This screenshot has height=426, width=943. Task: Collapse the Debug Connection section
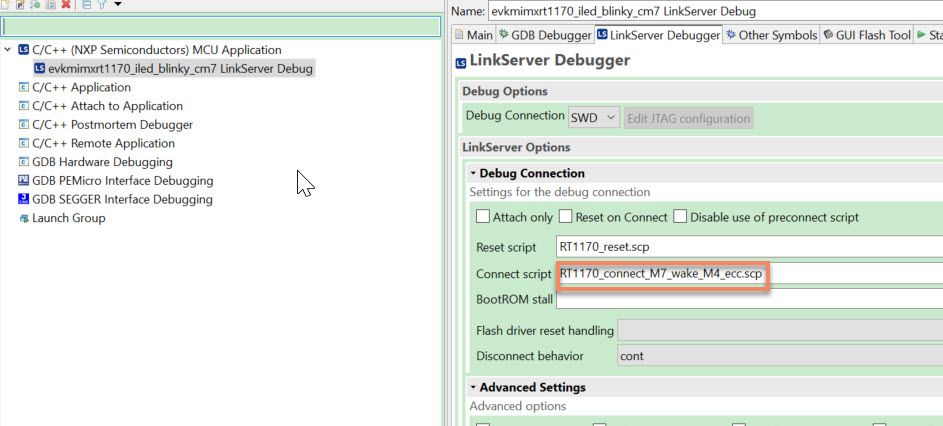point(473,173)
